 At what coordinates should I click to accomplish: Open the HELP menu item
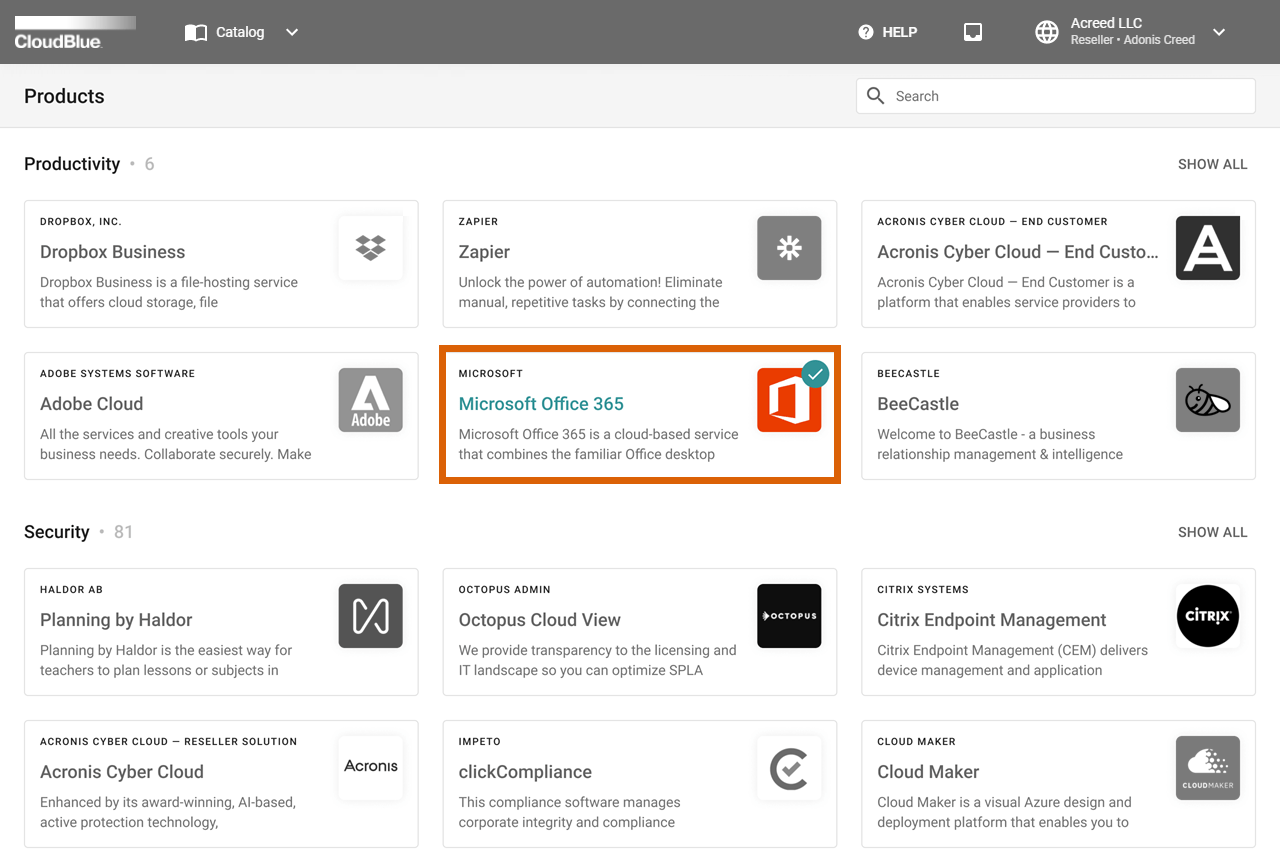[x=899, y=31]
